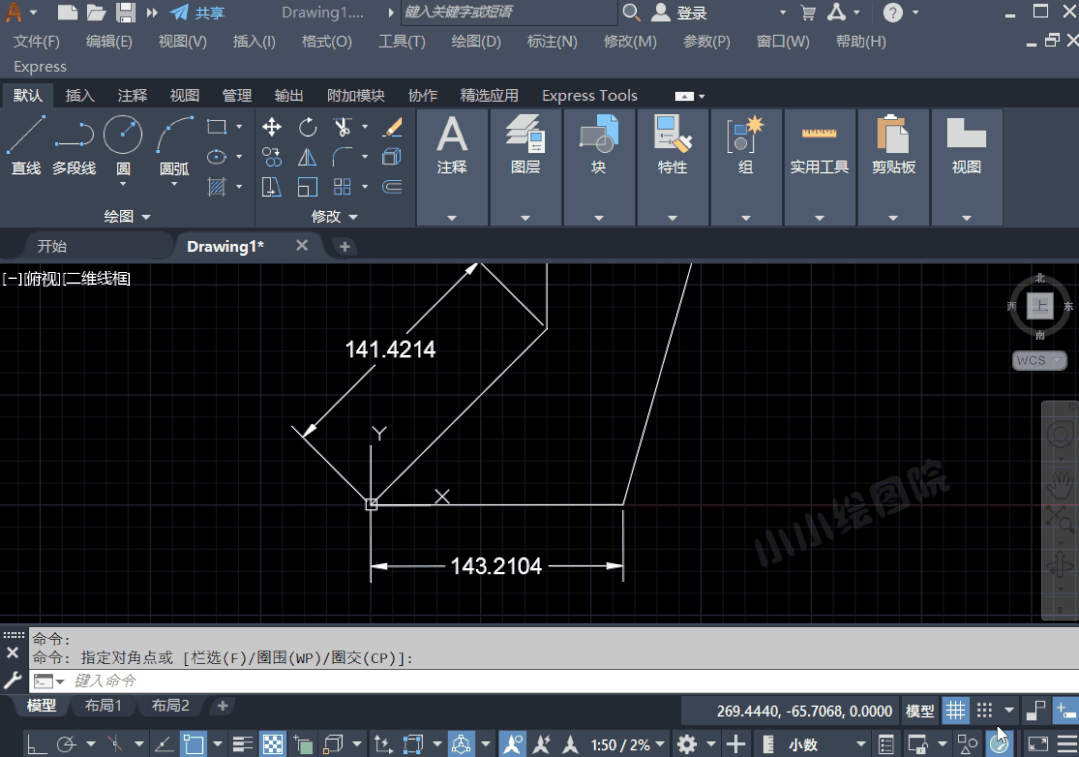Activate the Fillet tool
The height and width of the screenshot is (757, 1079).
(x=342, y=157)
